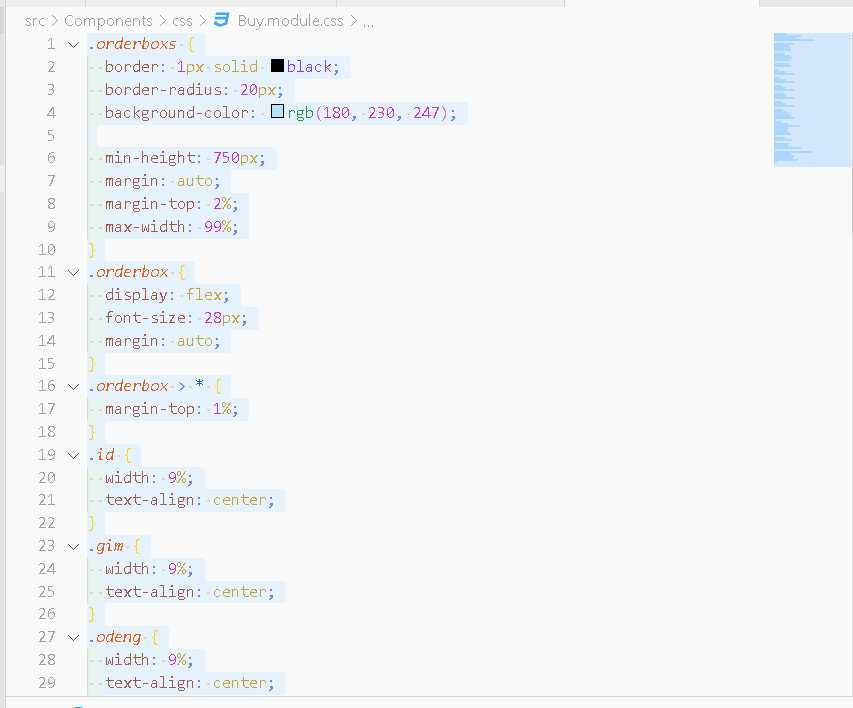This screenshot has height=708, width=853.
Task: Click Buy.module.css in the breadcrumb
Action: point(290,21)
